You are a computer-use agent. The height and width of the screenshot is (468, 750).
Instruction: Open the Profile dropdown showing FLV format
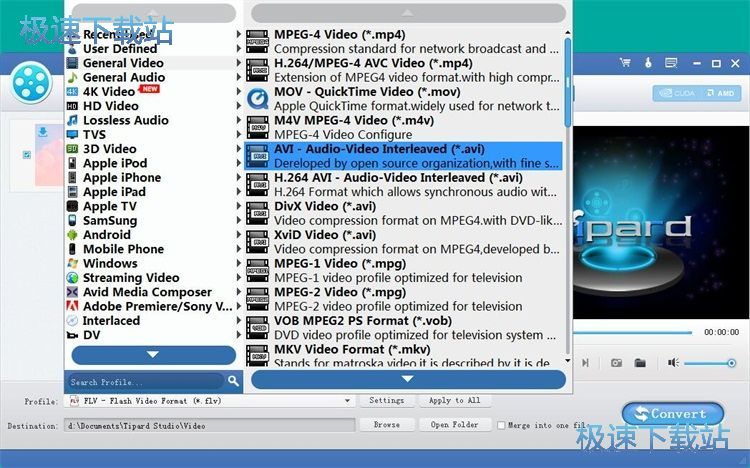coord(210,401)
